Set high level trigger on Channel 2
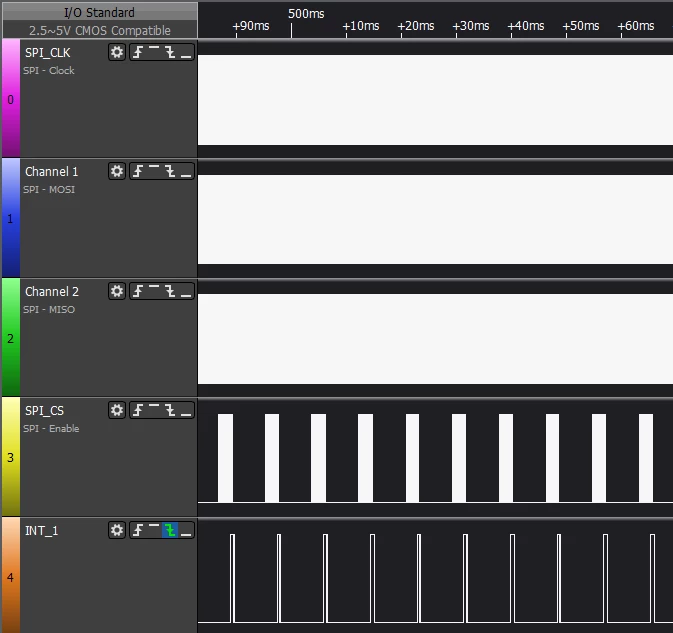The height and width of the screenshot is (633, 673). tap(154, 291)
